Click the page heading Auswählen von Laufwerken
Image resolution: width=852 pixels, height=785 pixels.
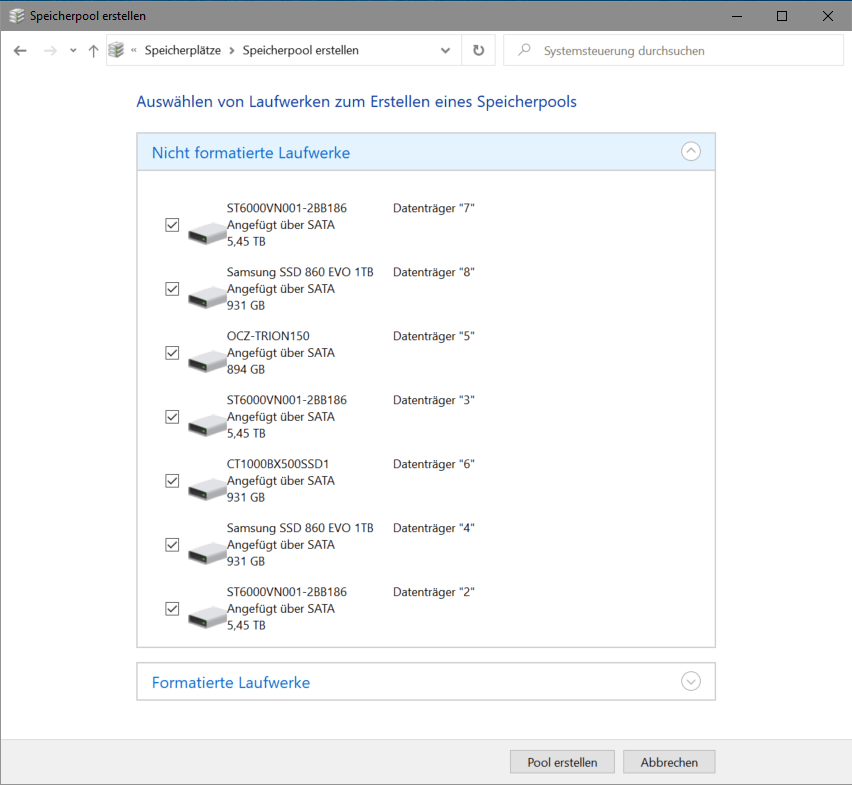[356, 102]
